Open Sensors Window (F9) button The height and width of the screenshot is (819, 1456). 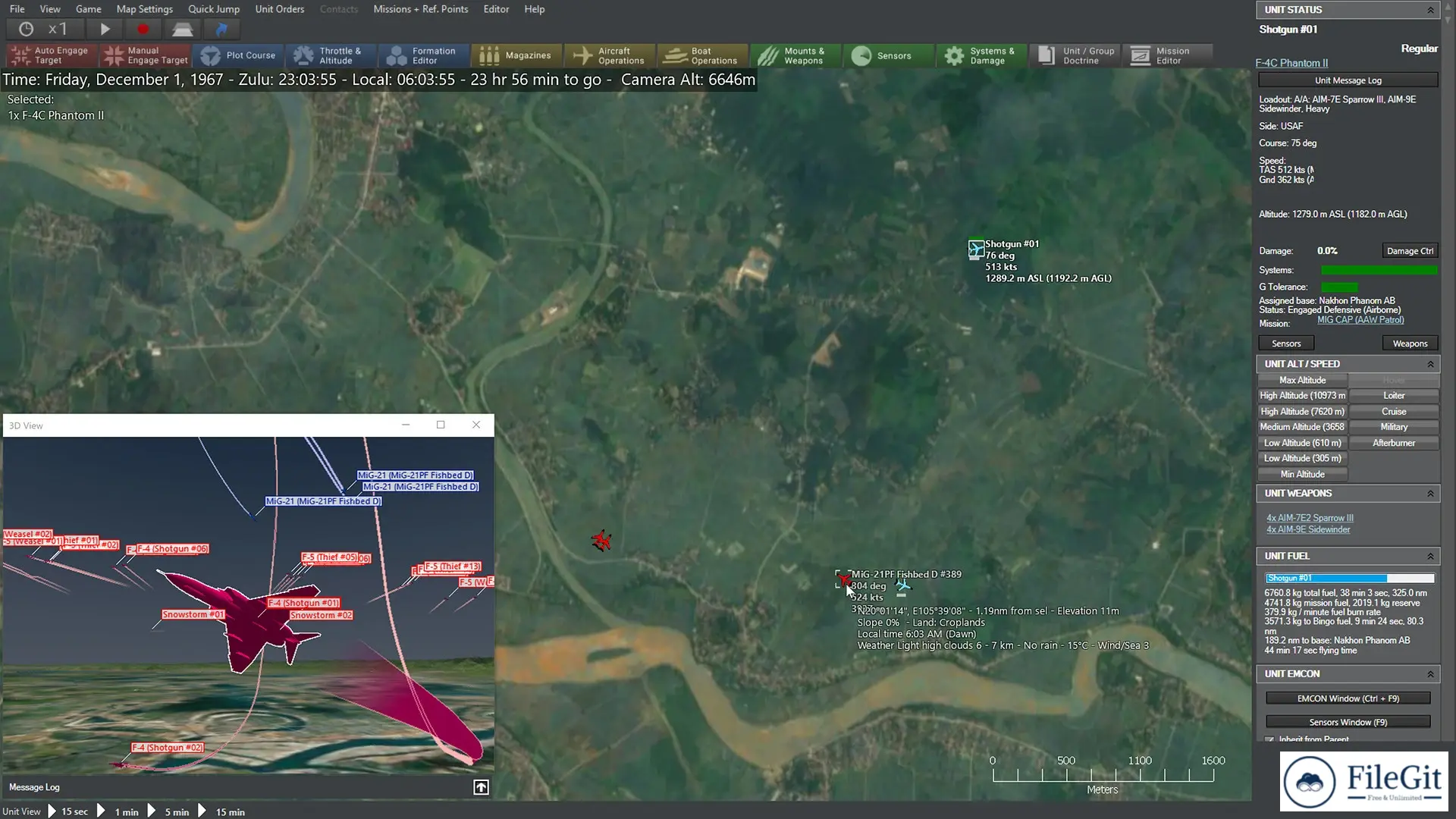point(1348,722)
